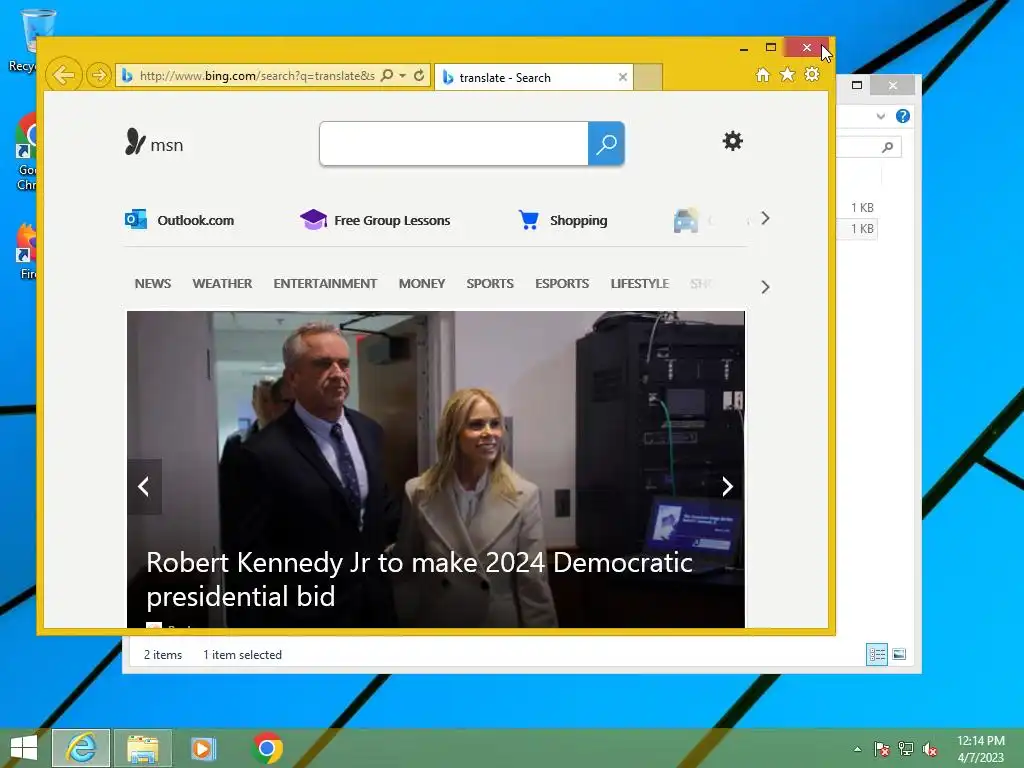Open Favorites star in Internet Explorer
Image resolution: width=1024 pixels, height=768 pixels.
[x=788, y=74]
